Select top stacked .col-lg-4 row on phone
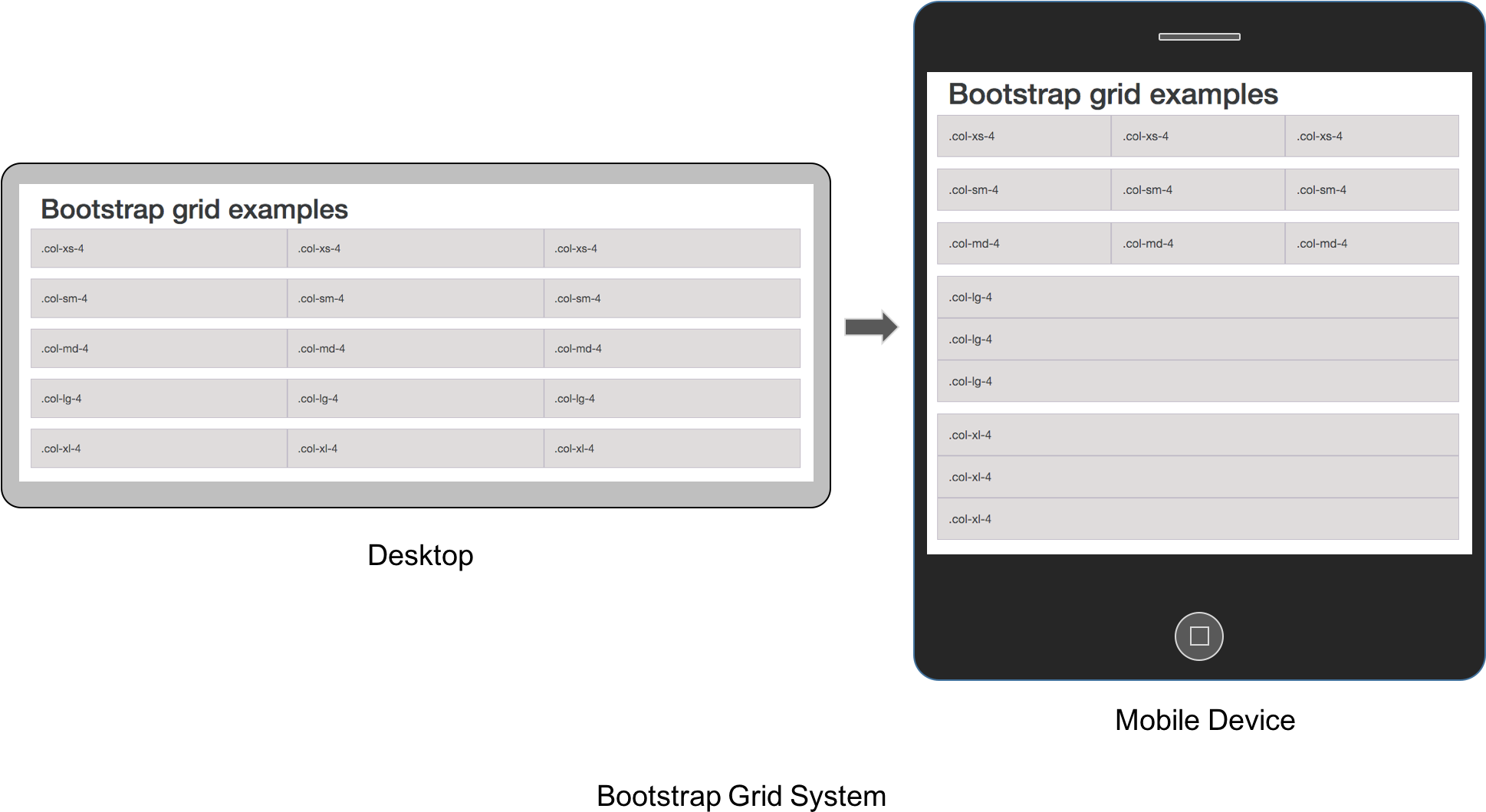Image resolution: width=1486 pixels, height=812 pixels. (1198, 298)
